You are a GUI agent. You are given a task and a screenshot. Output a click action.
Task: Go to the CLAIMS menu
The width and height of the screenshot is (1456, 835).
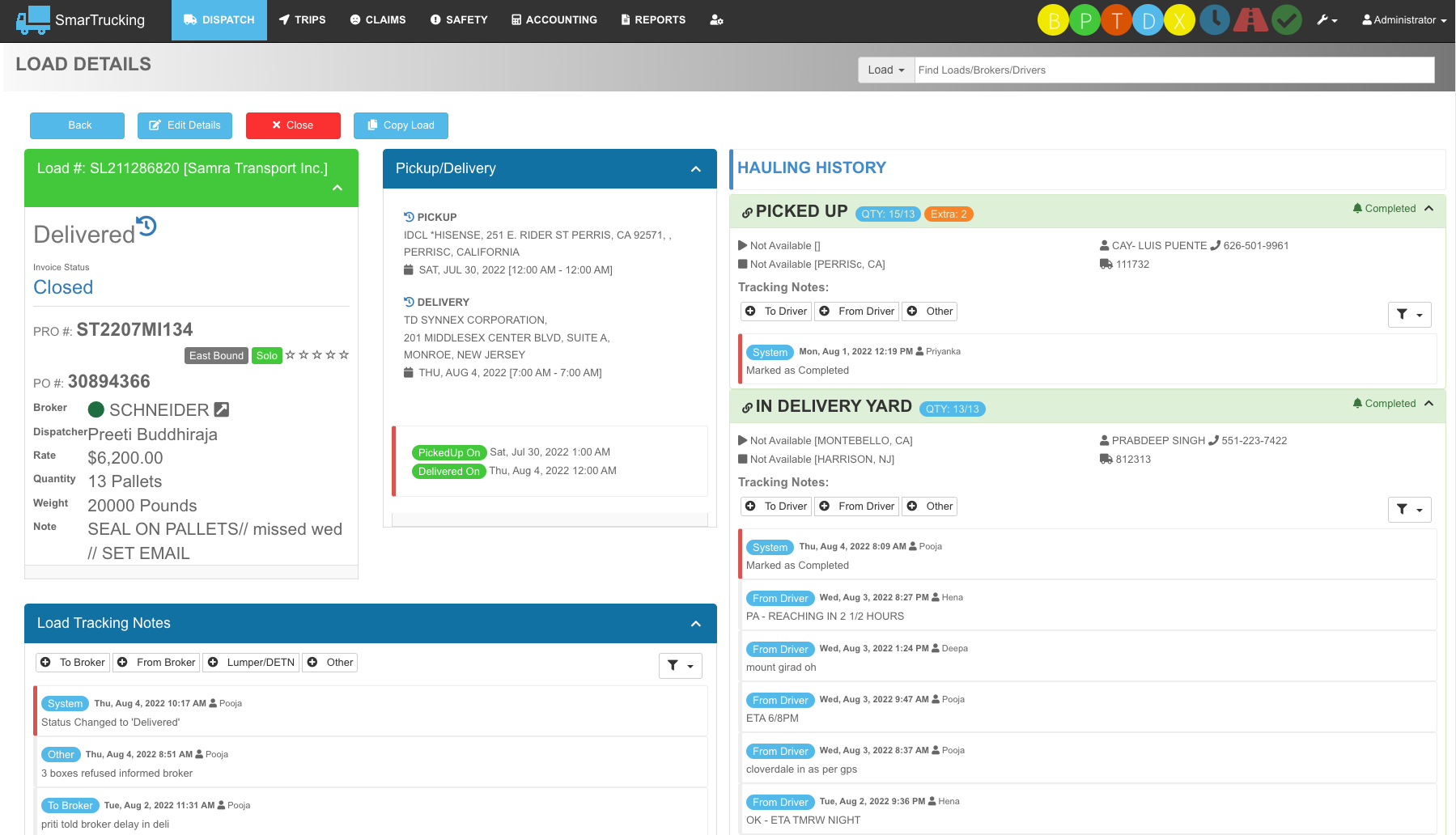(378, 20)
